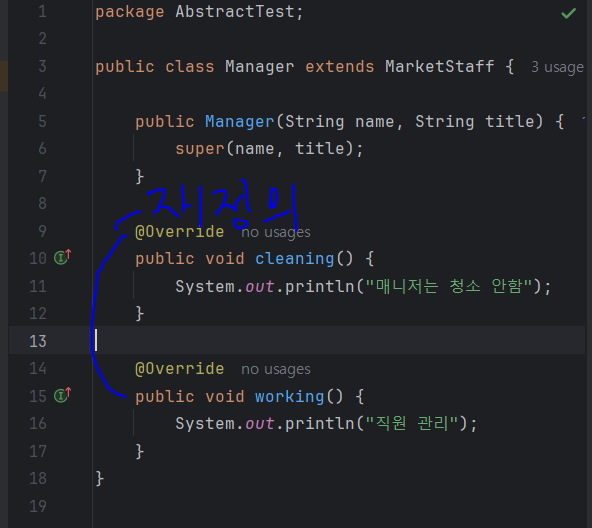Place caret on MarketStaff class name

[439, 66]
